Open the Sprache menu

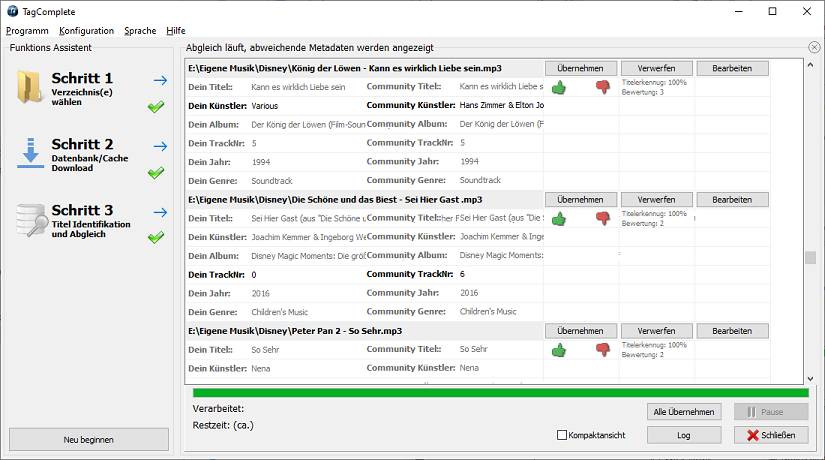tap(140, 31)
